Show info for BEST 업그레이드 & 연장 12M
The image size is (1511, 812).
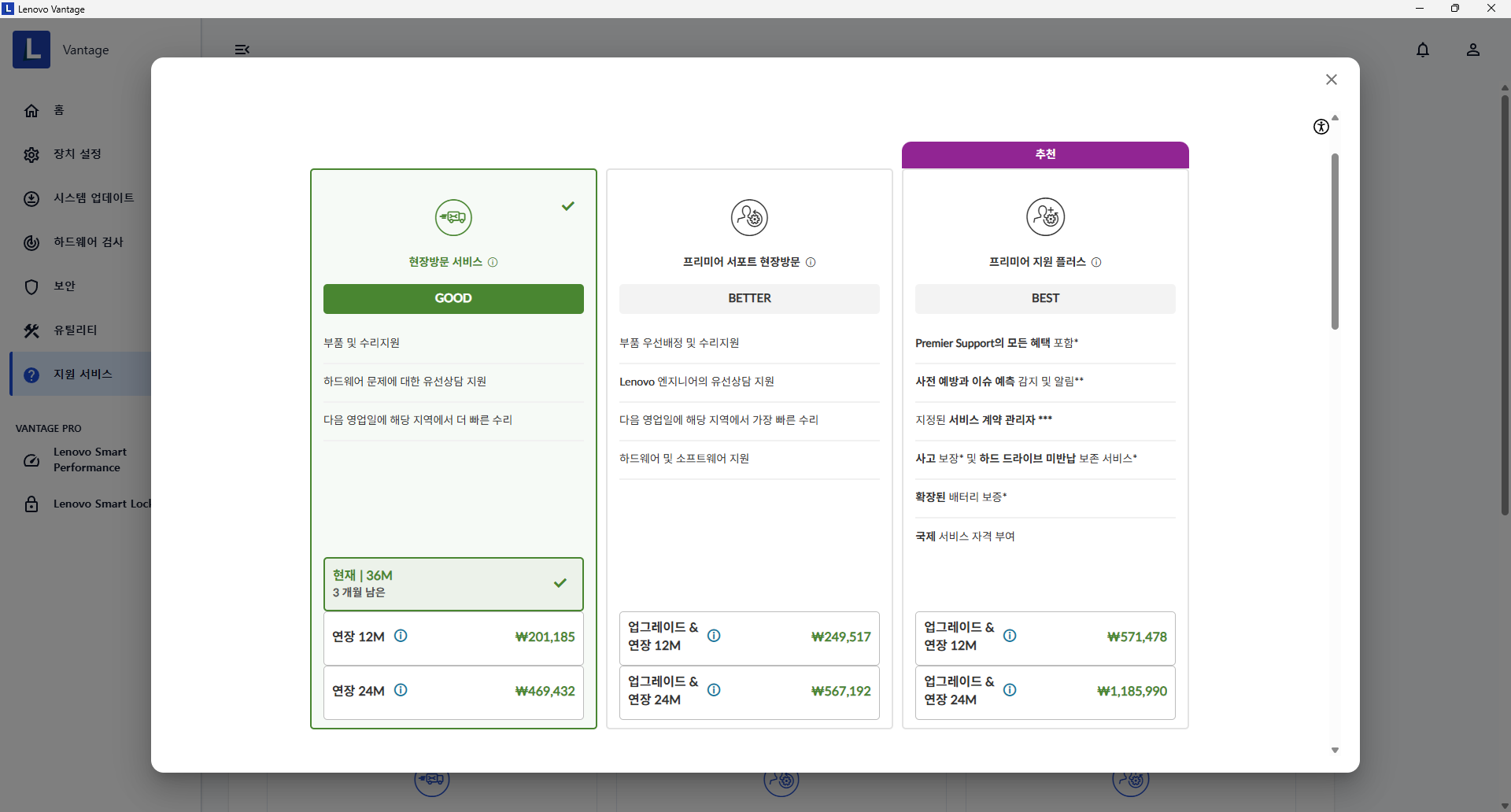1010,636
